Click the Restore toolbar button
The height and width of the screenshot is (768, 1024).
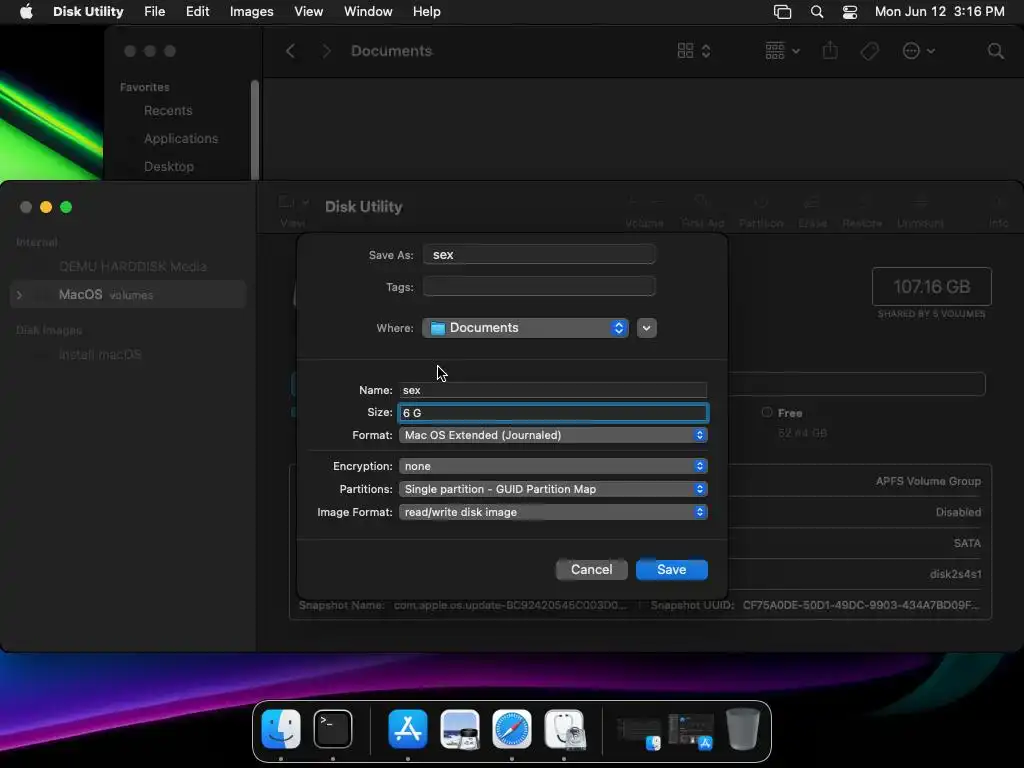(x=862, y=211)
